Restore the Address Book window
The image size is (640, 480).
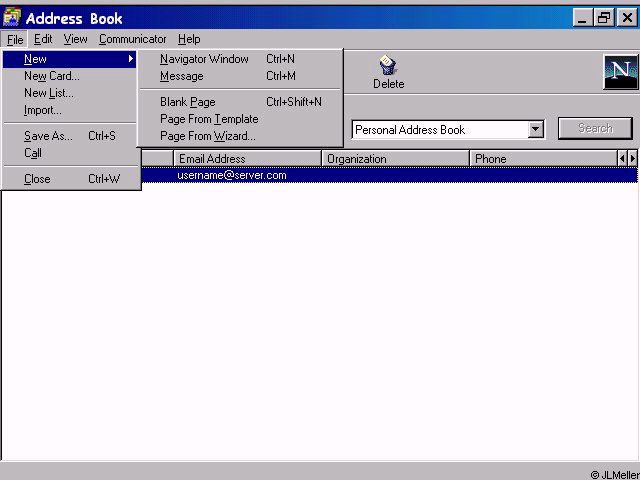tap(604, 18)
